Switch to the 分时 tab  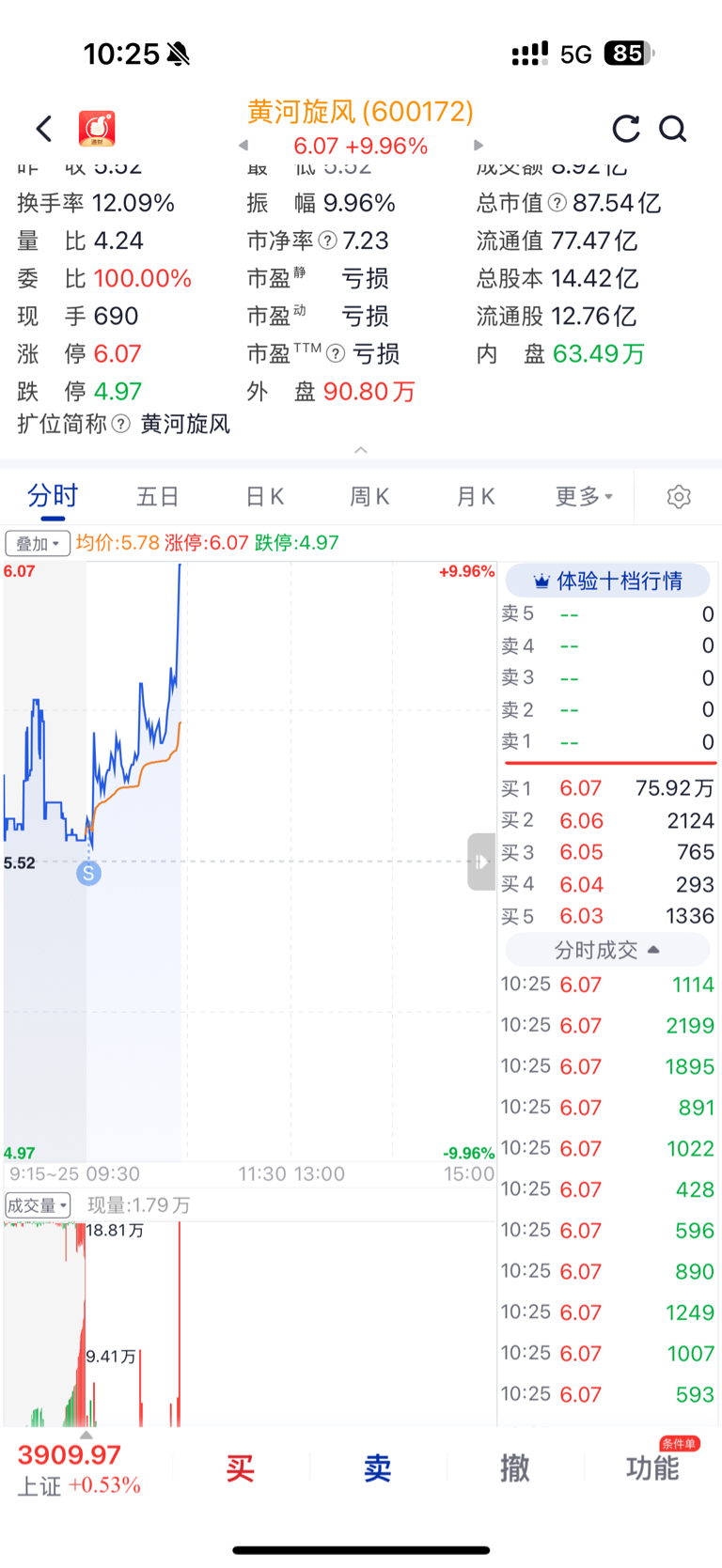(x=53, y=496)
